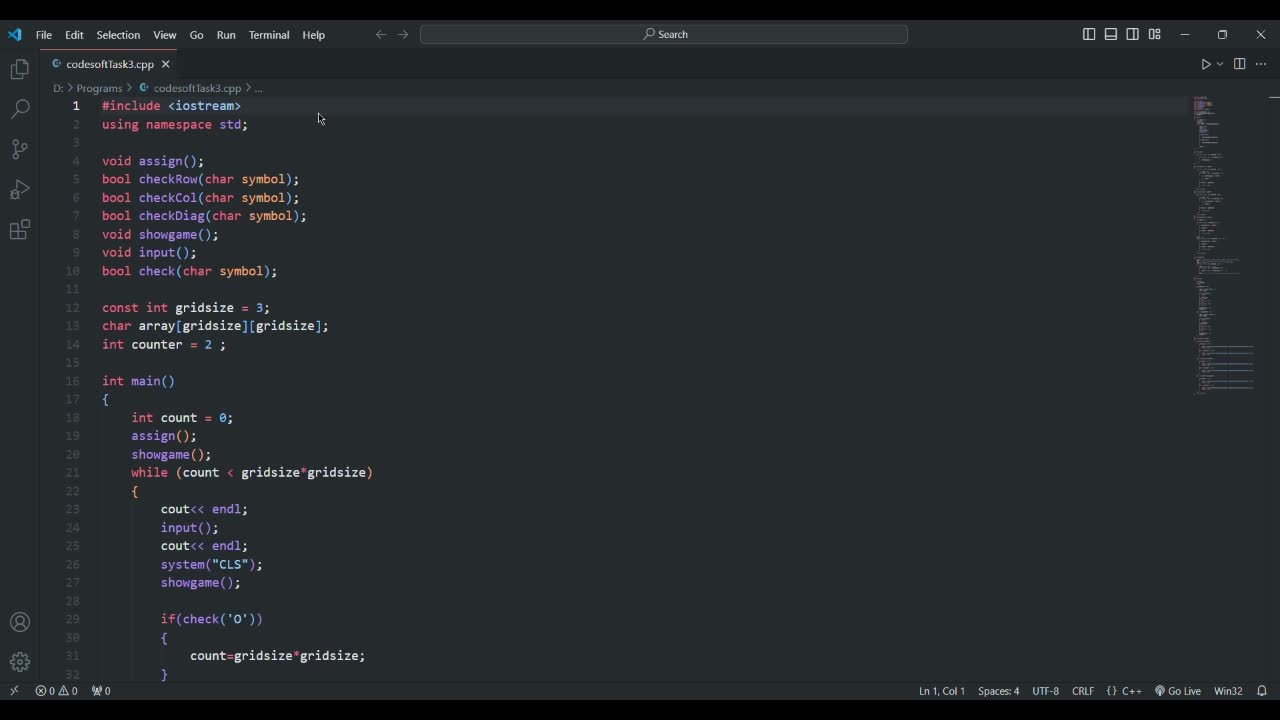The height and width of the screenshot is (720, 1280).
Task: Toggle the Primary Side Bar layout
Action: (x=1089, y=34)
